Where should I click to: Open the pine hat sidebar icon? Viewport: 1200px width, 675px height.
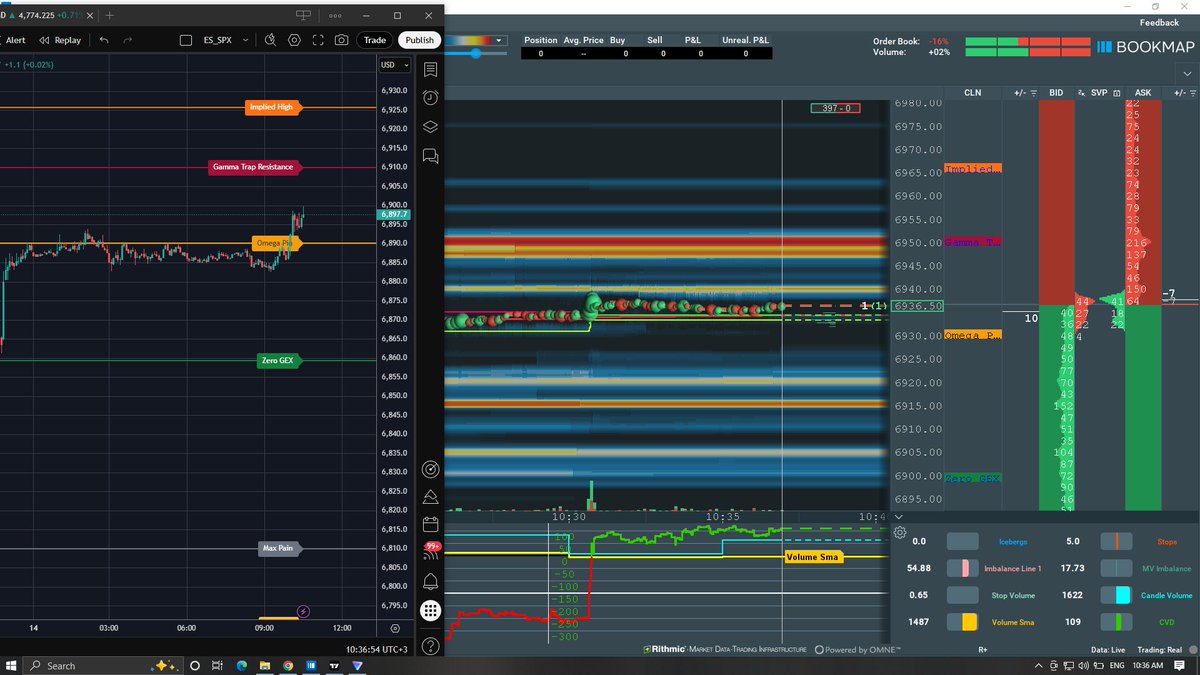pos(431,496)
